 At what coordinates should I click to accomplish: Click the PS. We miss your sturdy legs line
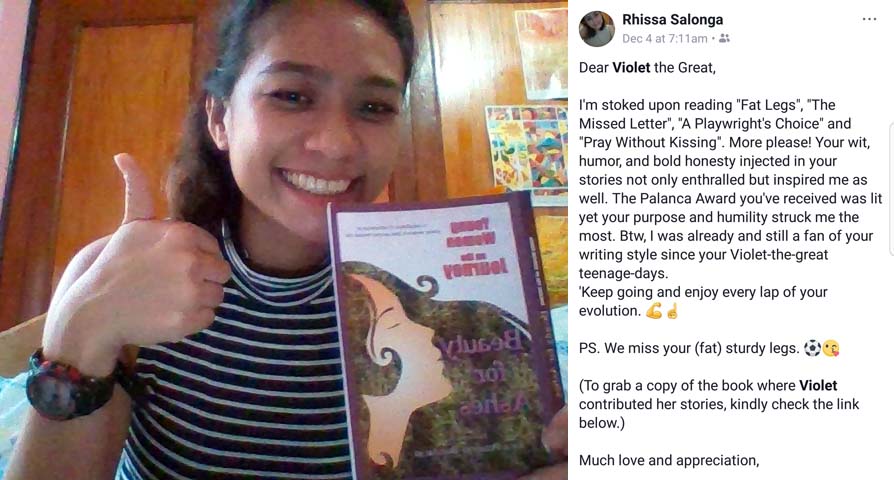coord(709,348)
